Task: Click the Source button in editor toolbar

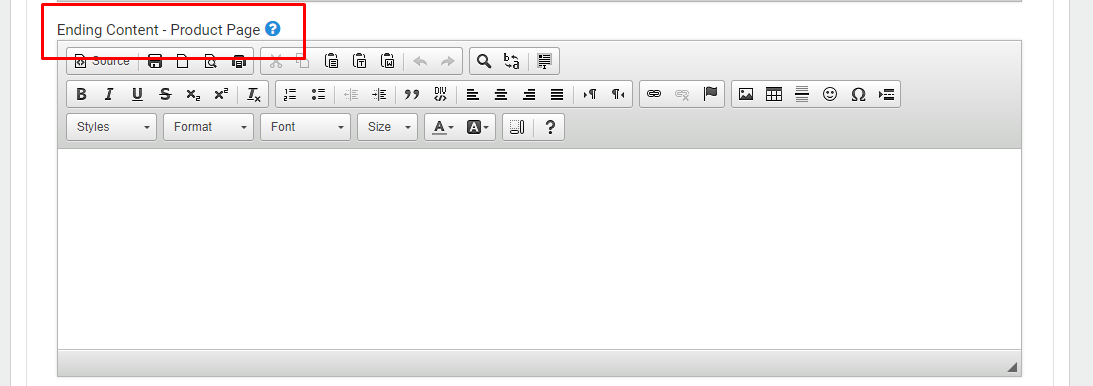Action: [x=102, y=61]
